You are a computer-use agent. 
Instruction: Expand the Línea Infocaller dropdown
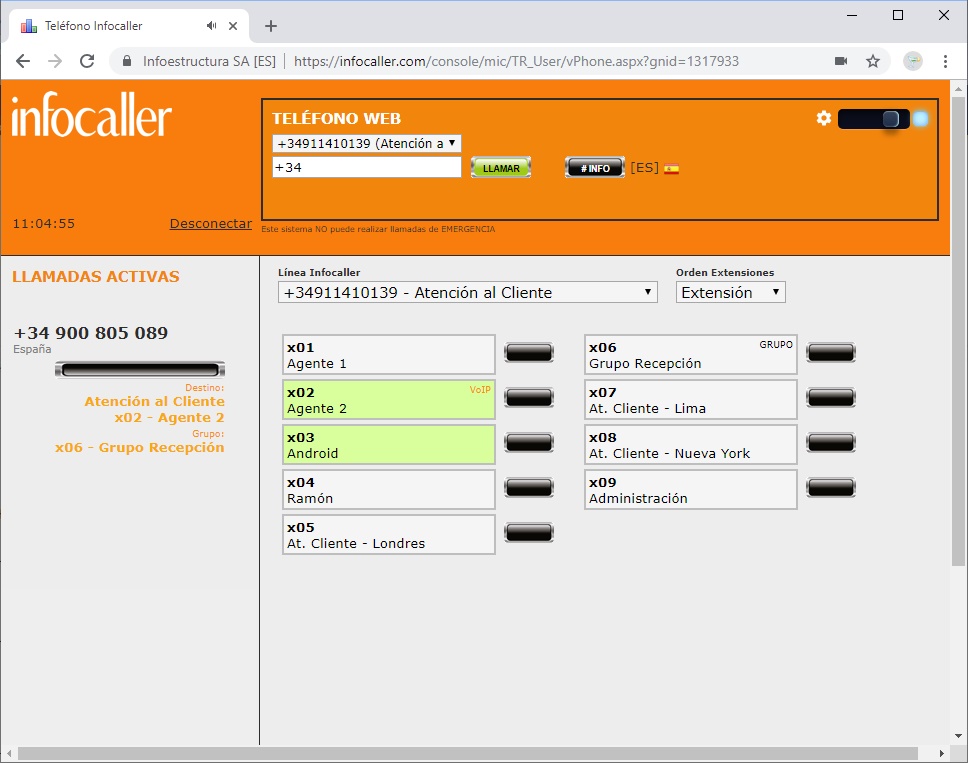(x=467, y=293)
